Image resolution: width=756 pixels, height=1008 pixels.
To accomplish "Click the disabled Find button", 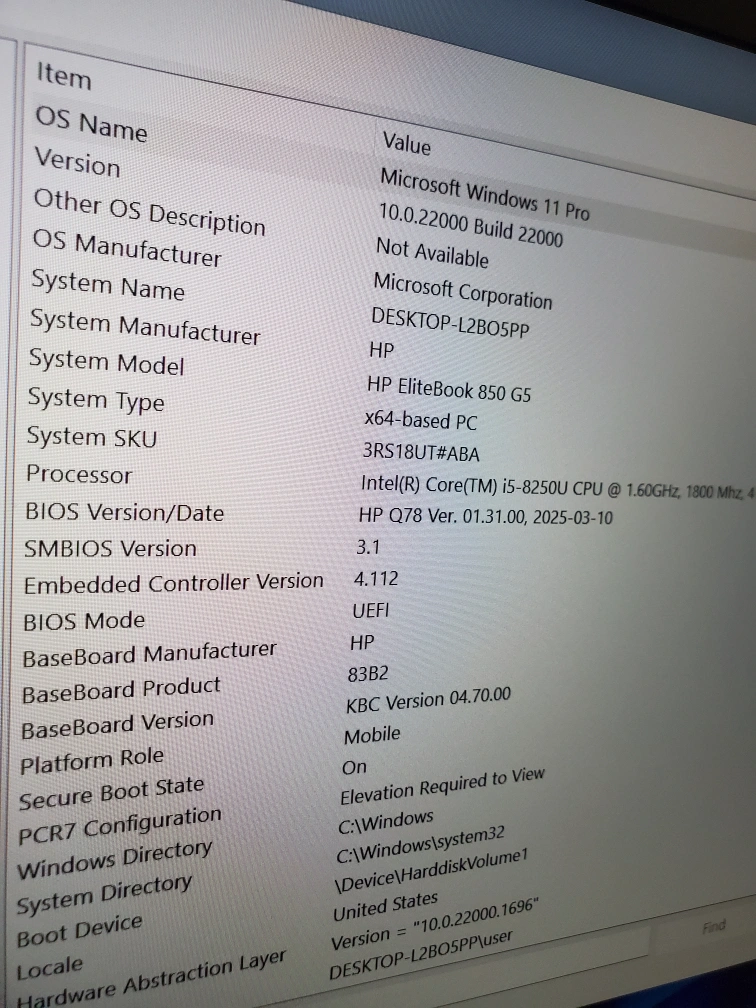I will point(713,927).
